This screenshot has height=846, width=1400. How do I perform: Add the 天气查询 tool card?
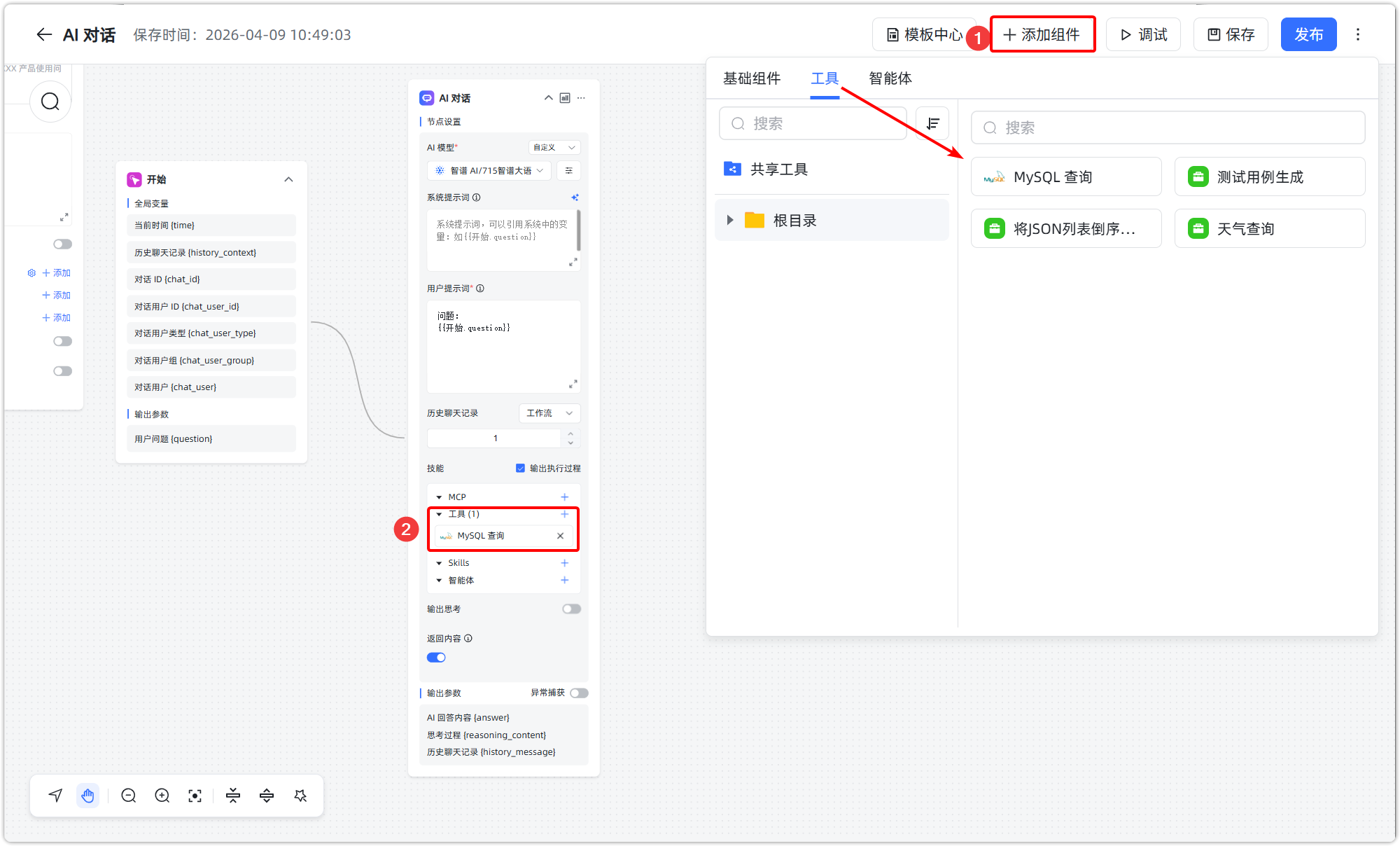pyautogui.click(x=1270, y=228)
